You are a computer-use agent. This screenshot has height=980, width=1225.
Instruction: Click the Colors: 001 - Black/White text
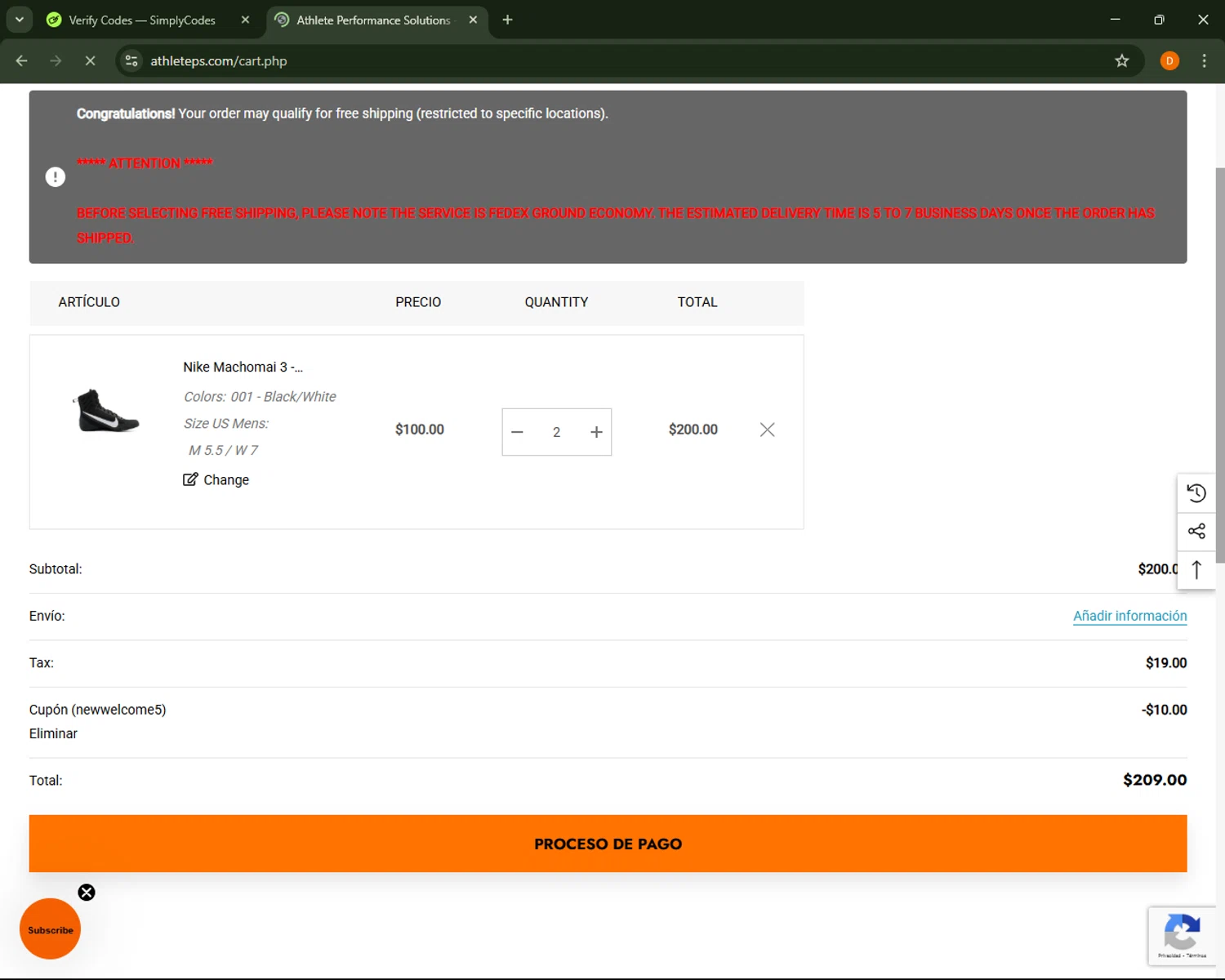point(260,397)
